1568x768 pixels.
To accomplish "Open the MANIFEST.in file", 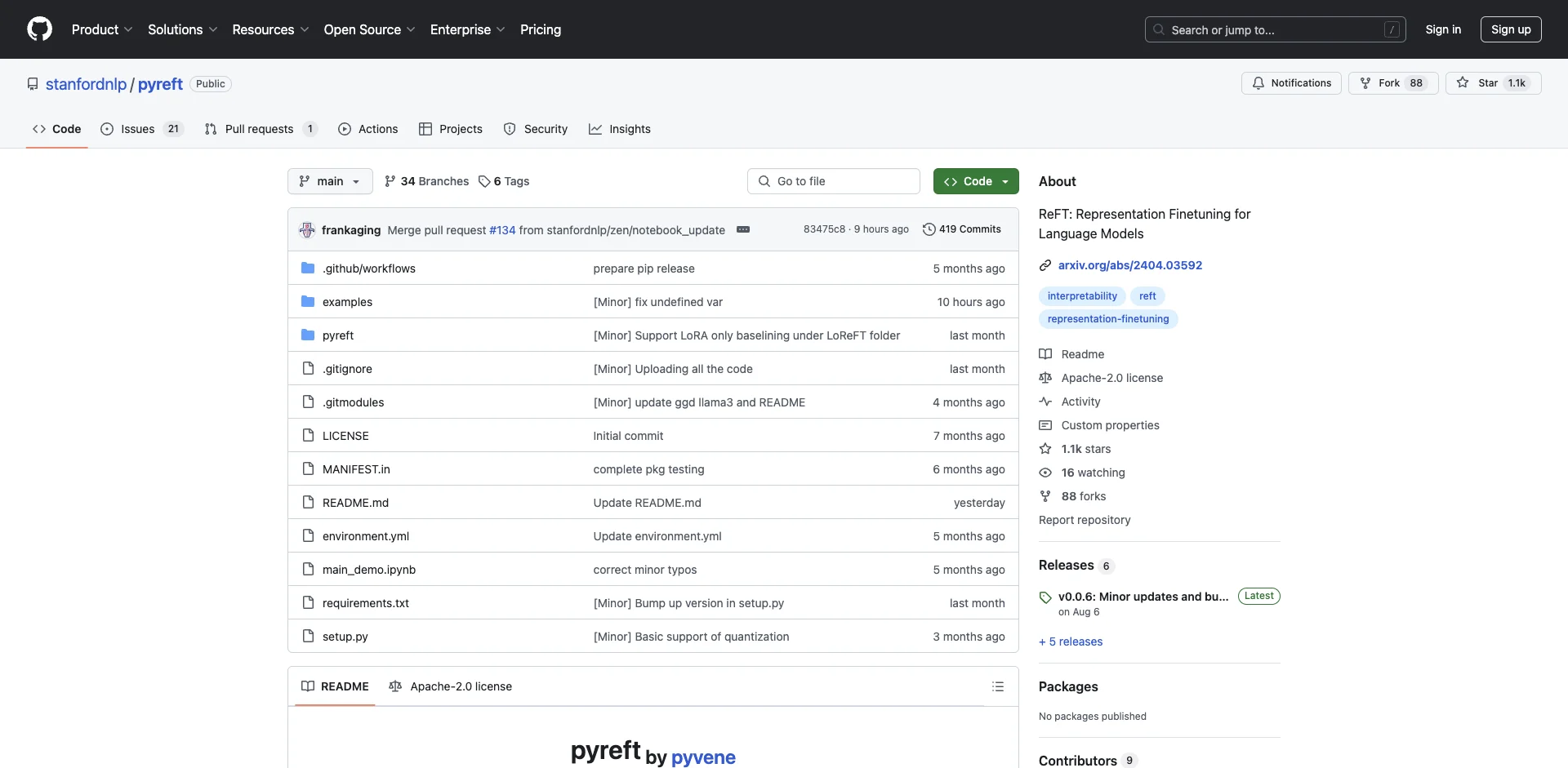I will pos(356,469).
